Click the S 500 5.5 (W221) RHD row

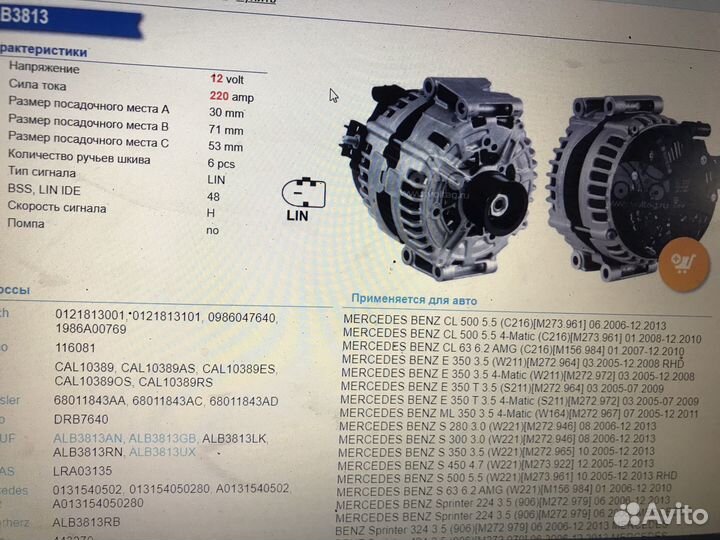tap(507, 477)
